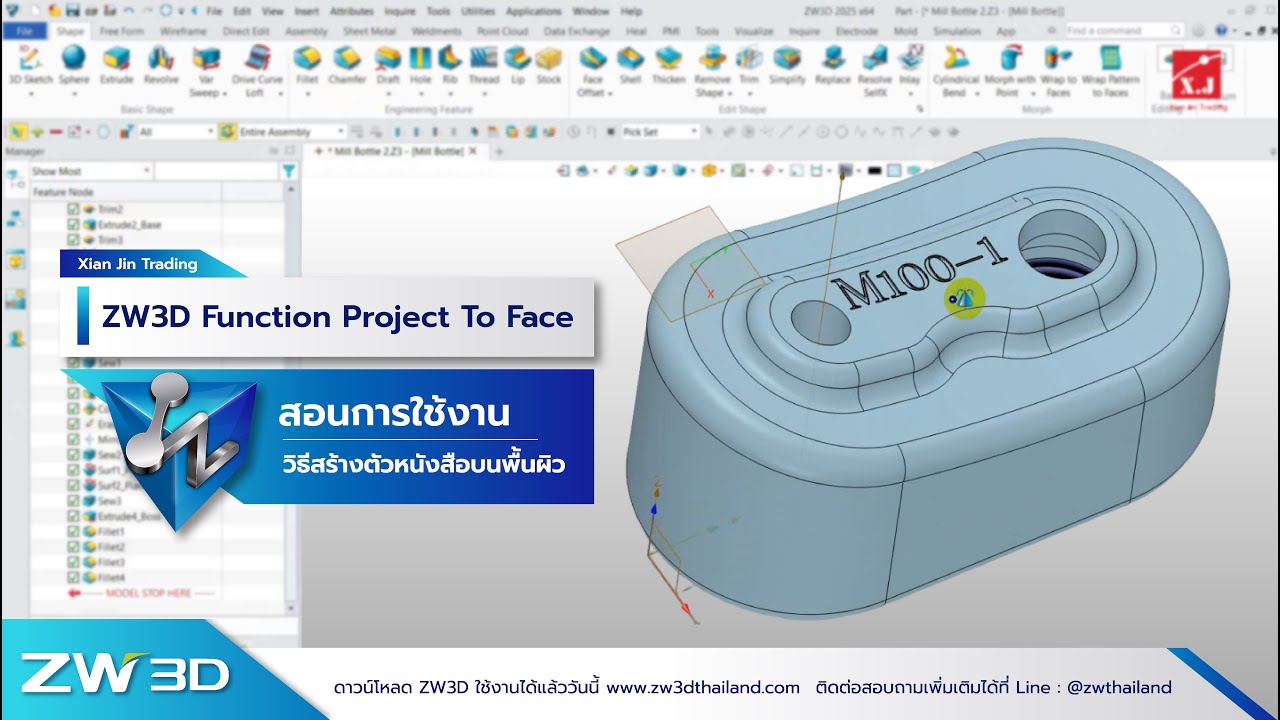
Task: Select the Wrap Pattern to Faces tool
Action: click(x=1110, y=71)
